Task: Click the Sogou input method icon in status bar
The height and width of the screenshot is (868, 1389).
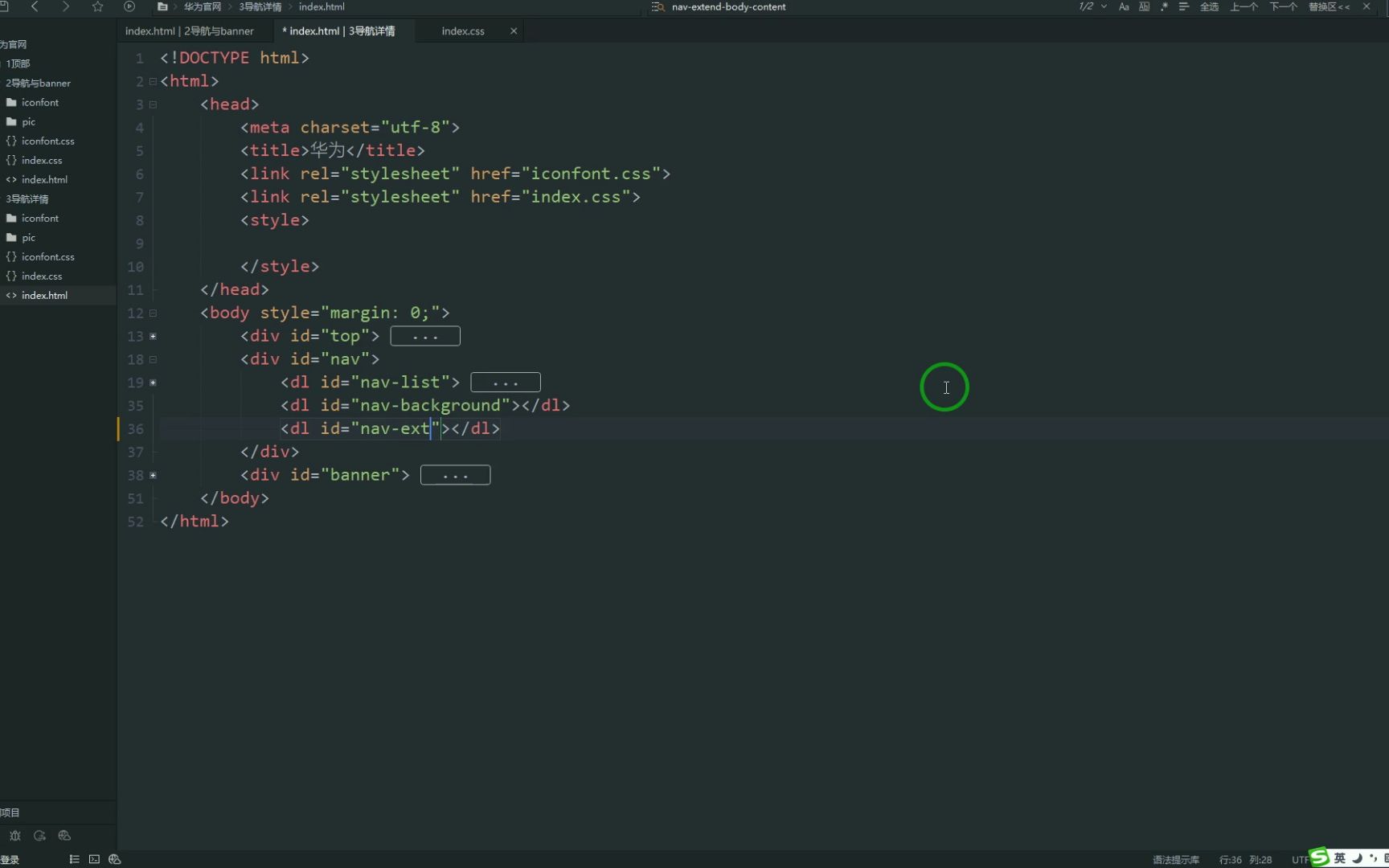Action: point(1317,858)
